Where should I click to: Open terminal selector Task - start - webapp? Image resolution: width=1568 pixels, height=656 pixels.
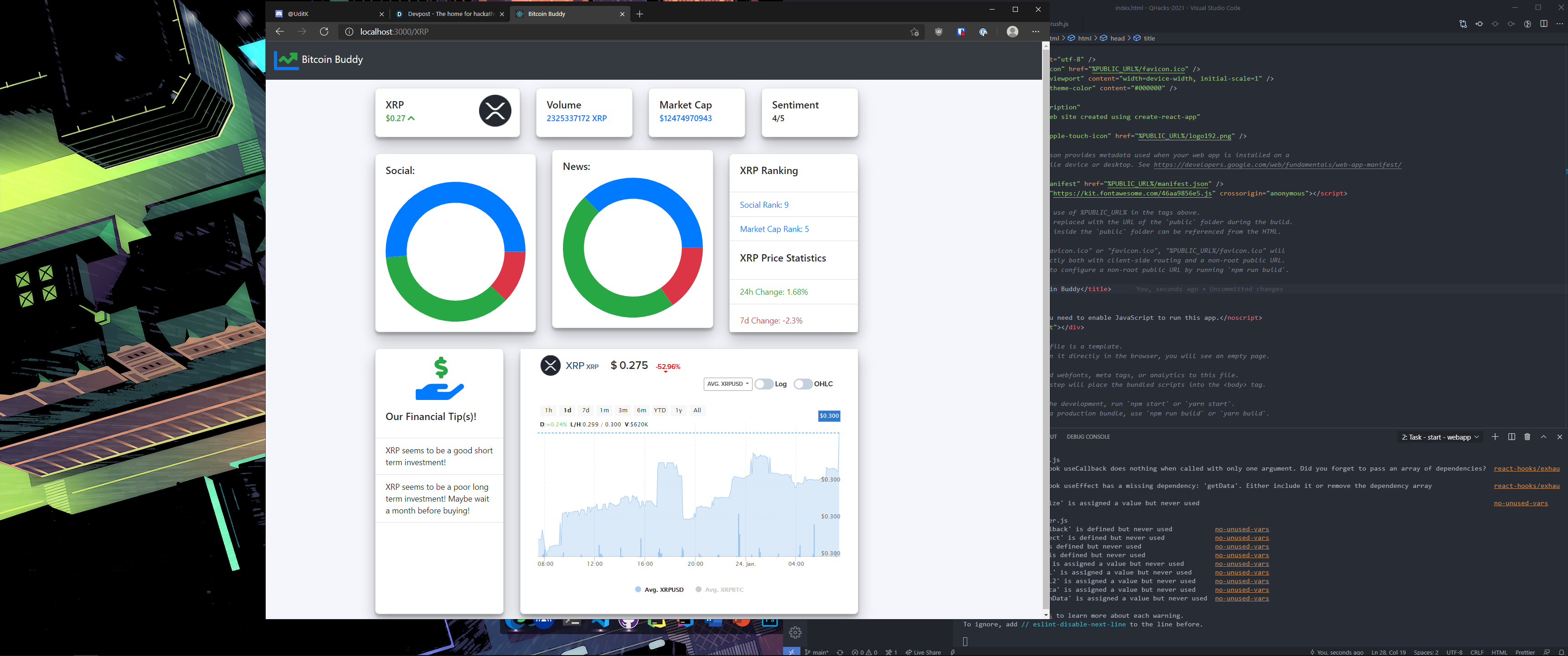[x=1439, y=437]
